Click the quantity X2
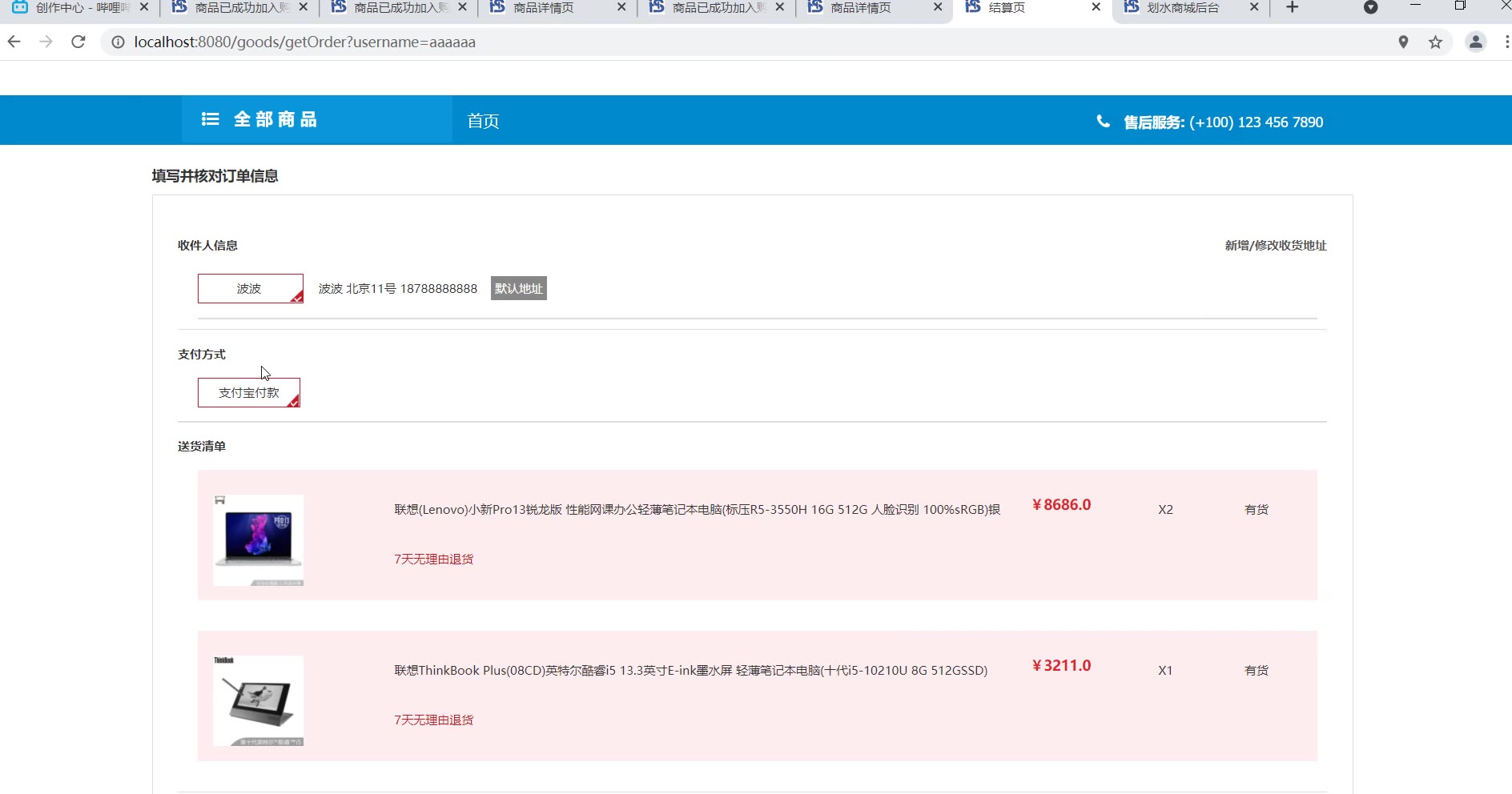 (1165, 509)
